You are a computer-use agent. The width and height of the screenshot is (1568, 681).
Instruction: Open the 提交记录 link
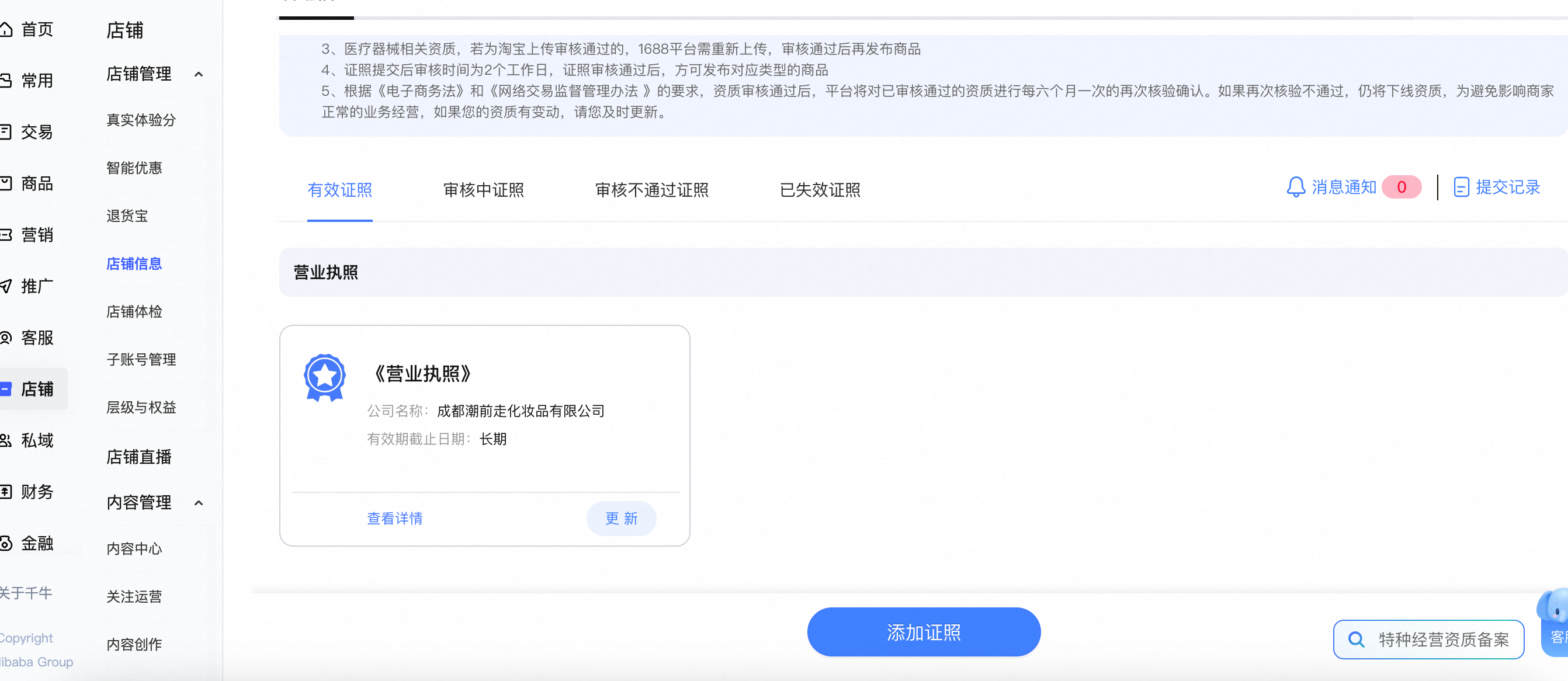(x=1507, y=187)
